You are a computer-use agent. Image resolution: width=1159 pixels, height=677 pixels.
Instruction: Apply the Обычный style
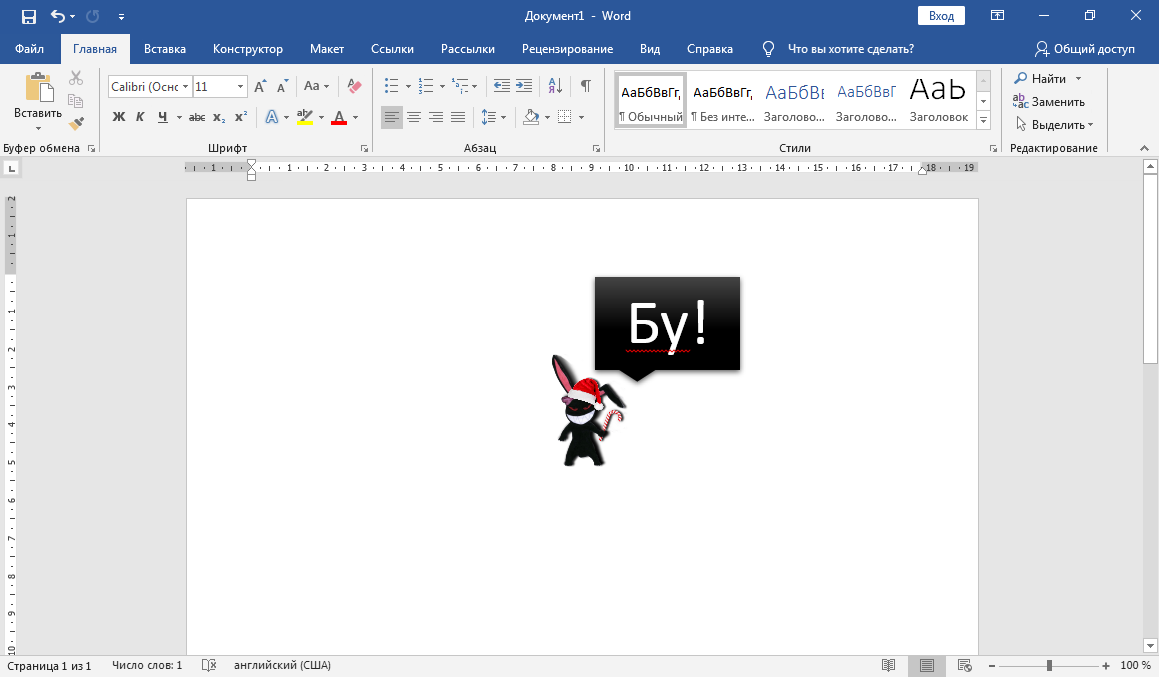point(650,101)
